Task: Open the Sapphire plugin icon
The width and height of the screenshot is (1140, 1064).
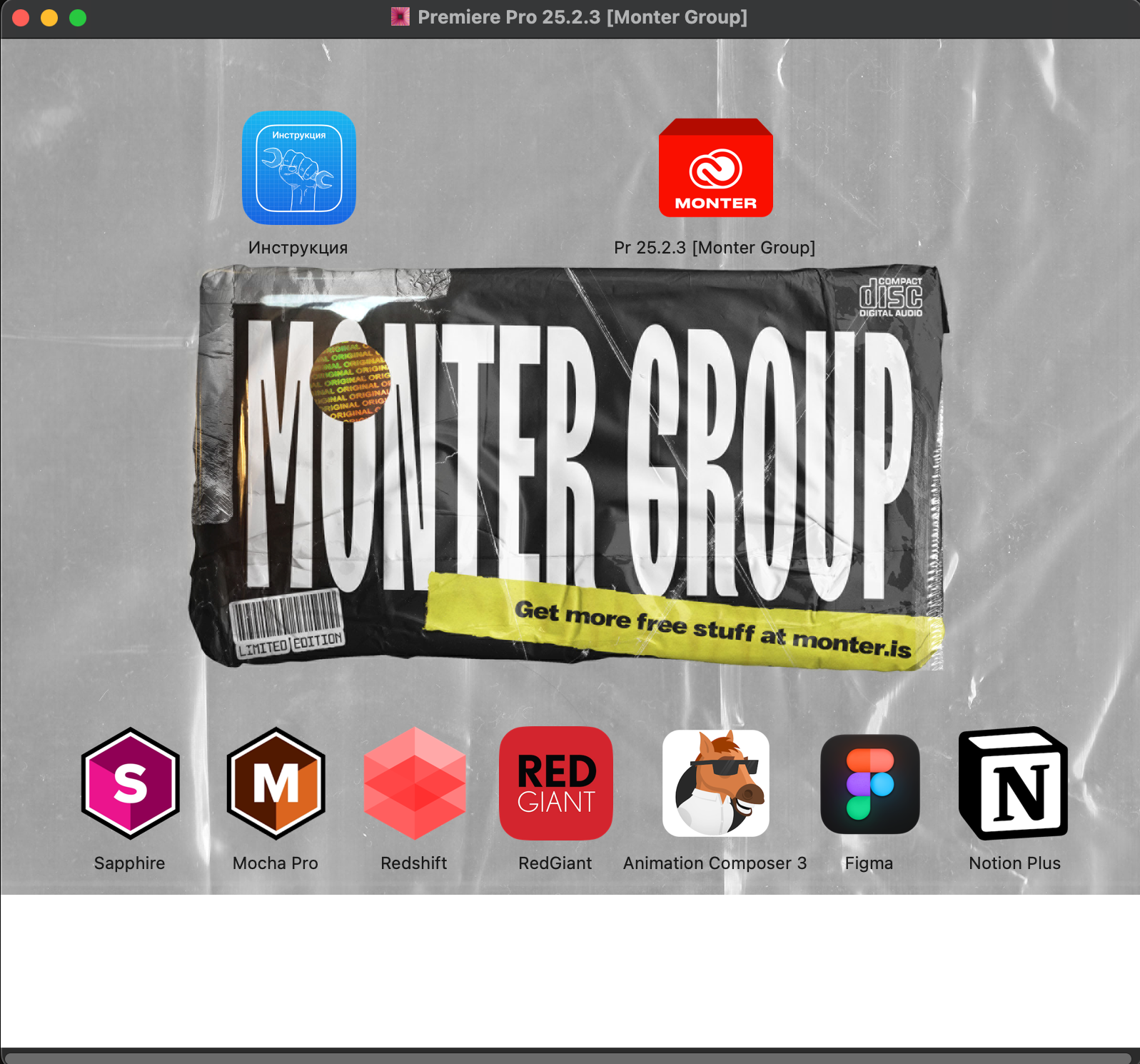Action: click(130, 783)
